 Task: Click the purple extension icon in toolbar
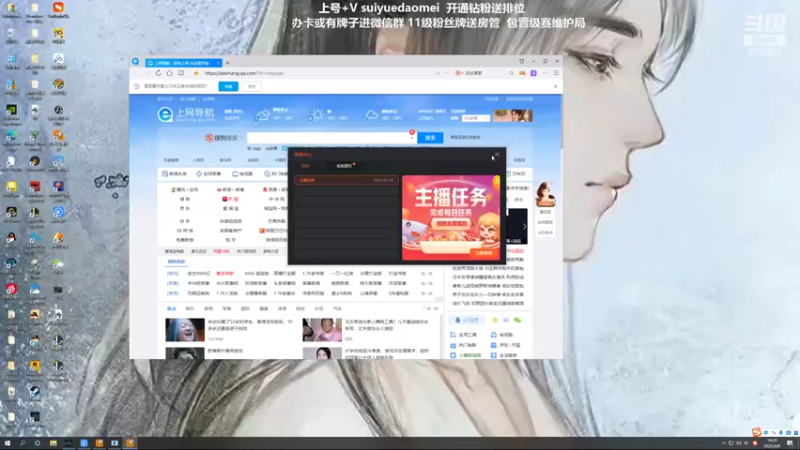coord(533,73)
